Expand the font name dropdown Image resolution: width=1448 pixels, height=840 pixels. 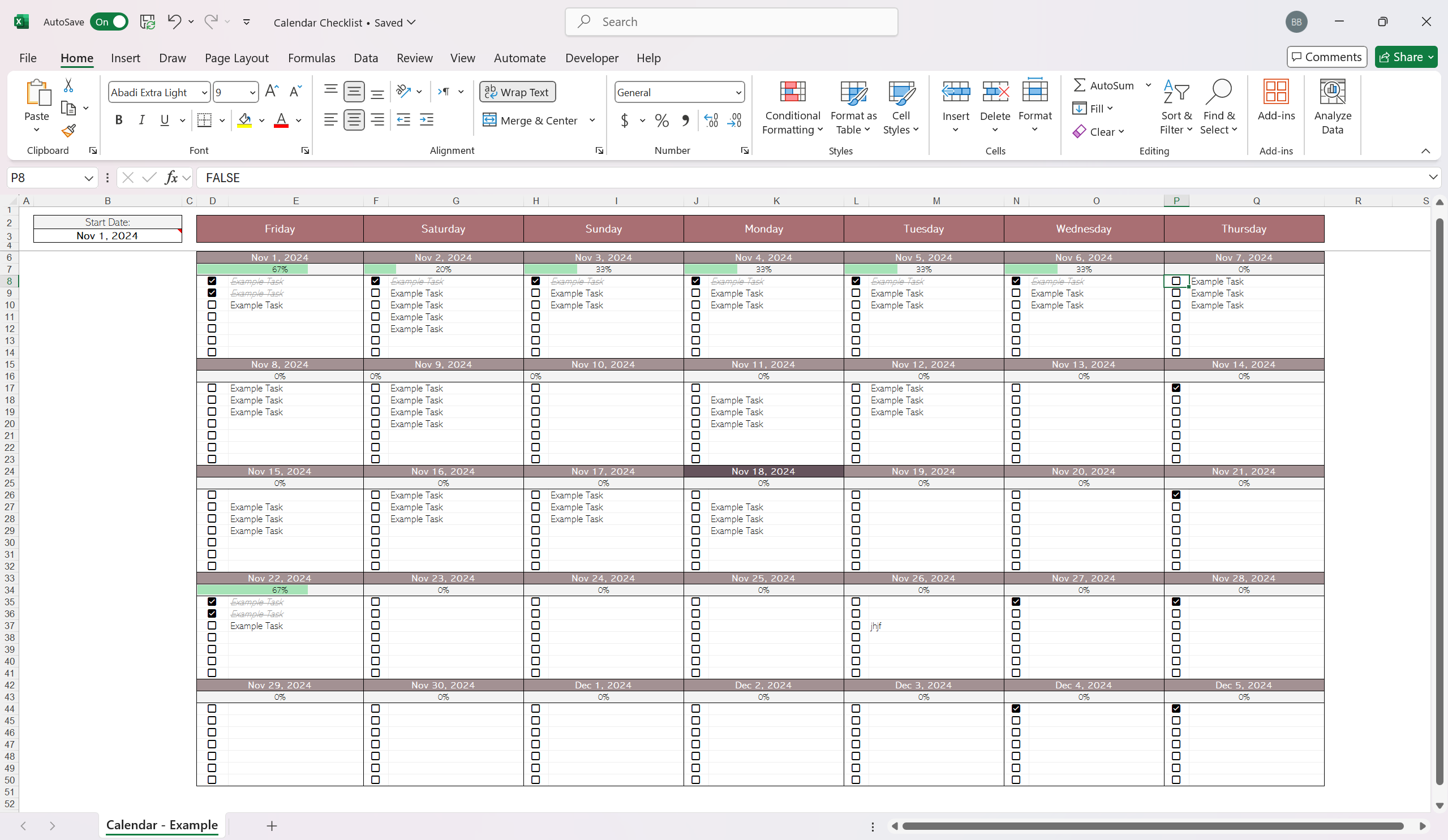tap(204, 93)
